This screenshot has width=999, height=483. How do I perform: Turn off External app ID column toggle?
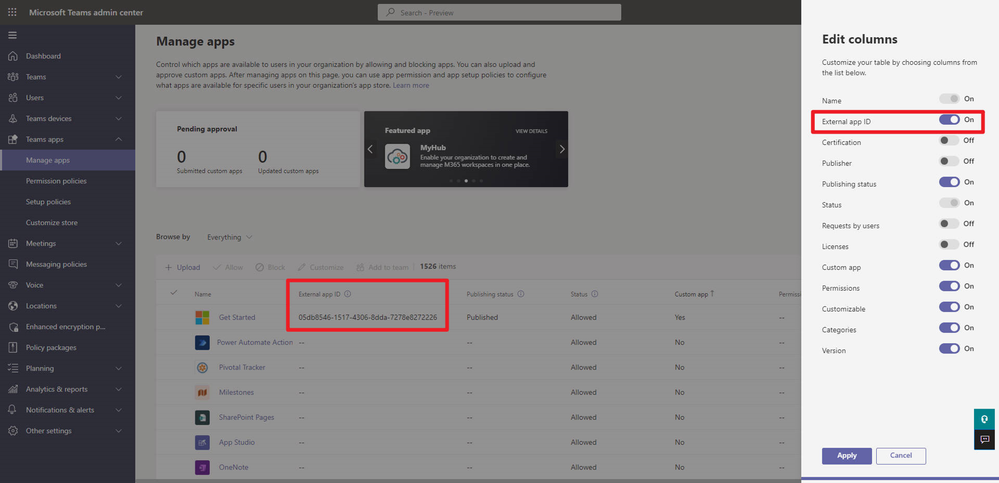(x=949, y=120)
